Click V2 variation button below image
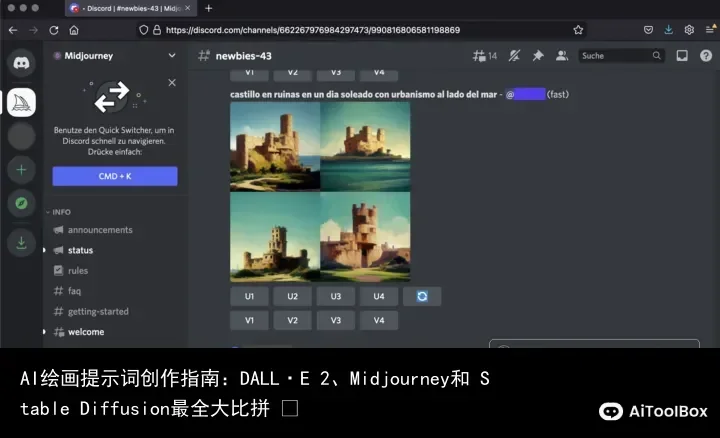This screenshot has width=720, height=438. coord(292,320)
